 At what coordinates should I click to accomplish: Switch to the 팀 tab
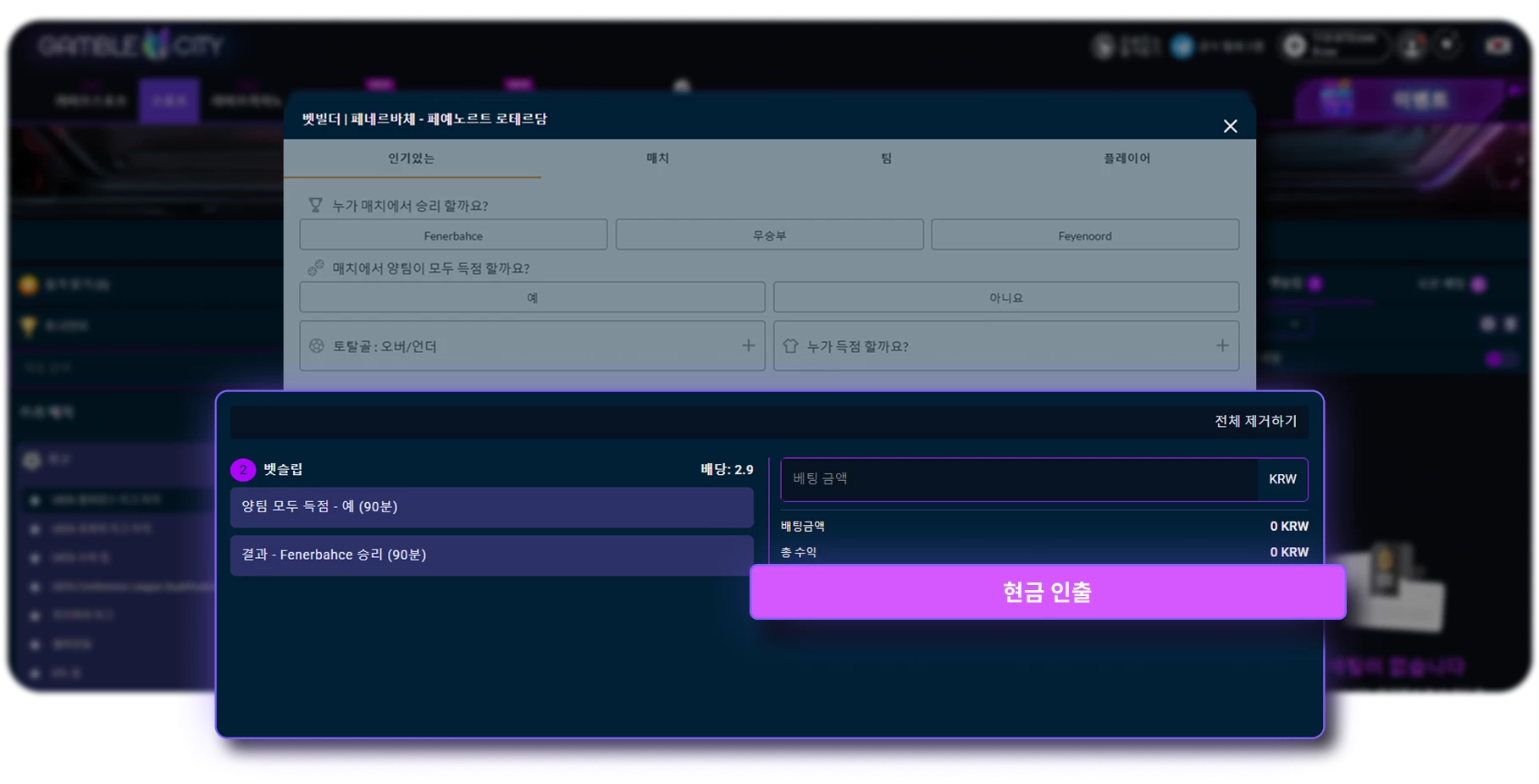coord(886,158)
